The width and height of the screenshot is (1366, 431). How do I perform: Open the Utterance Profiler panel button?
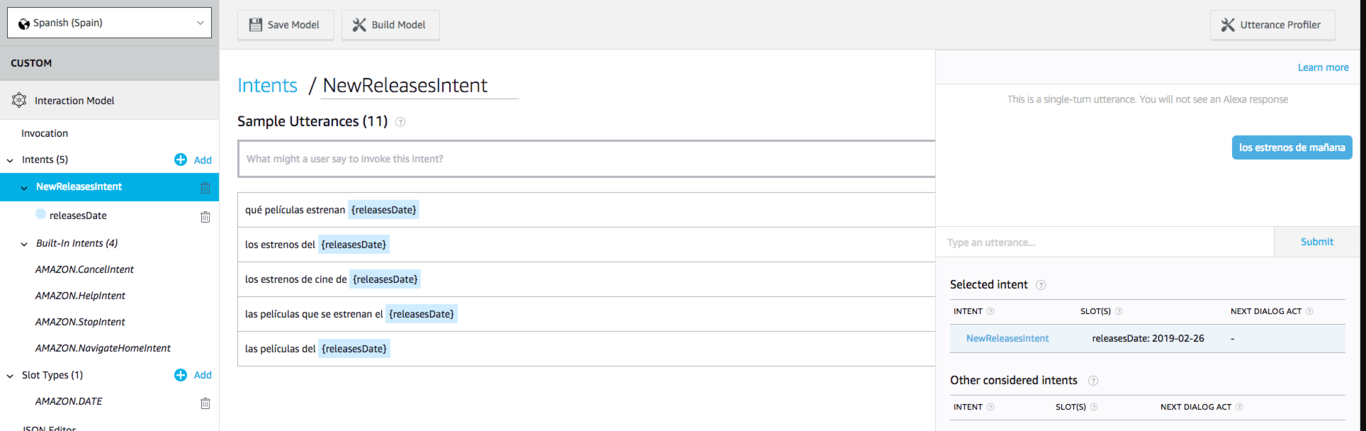[1272, 25]
